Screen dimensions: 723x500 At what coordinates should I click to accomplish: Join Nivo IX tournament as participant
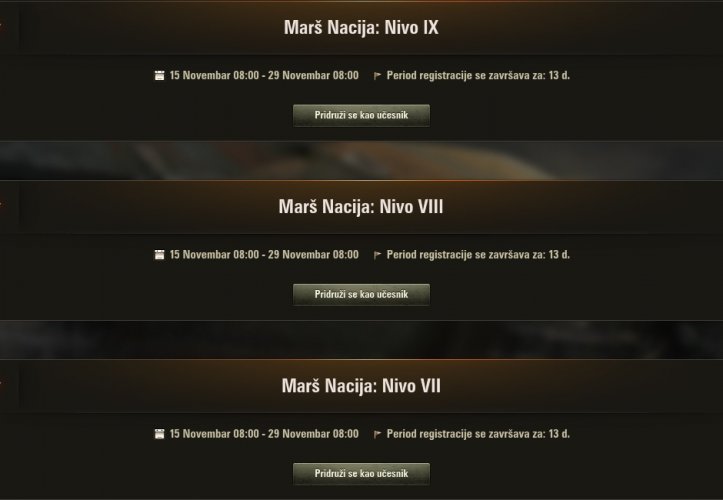click(x=362, y=115)
